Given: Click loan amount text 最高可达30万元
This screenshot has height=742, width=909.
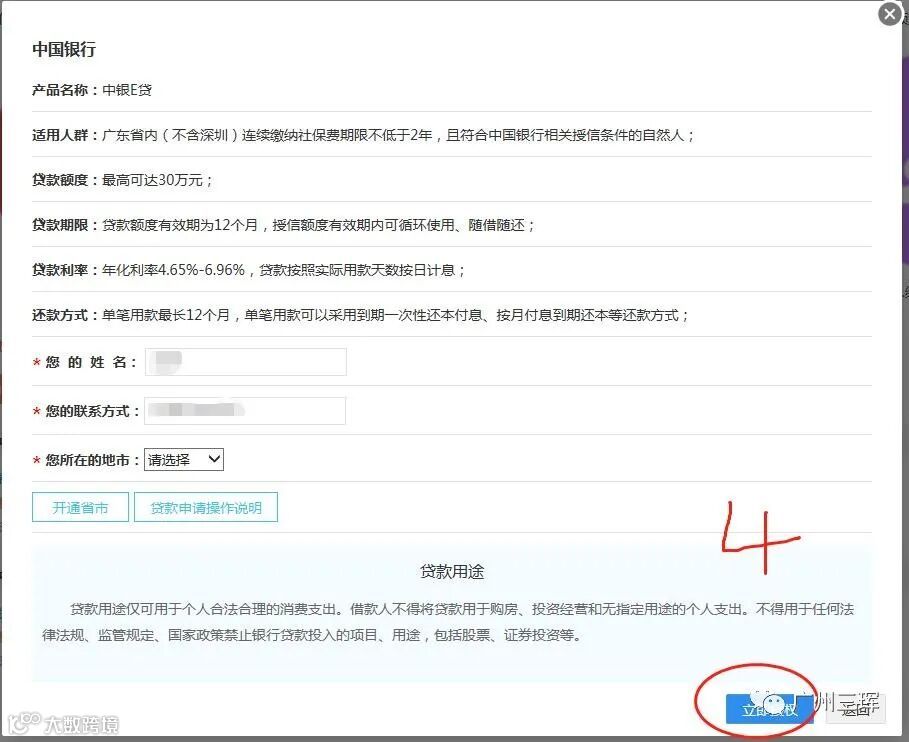Looking at the screenshot, I should point(152,180).
